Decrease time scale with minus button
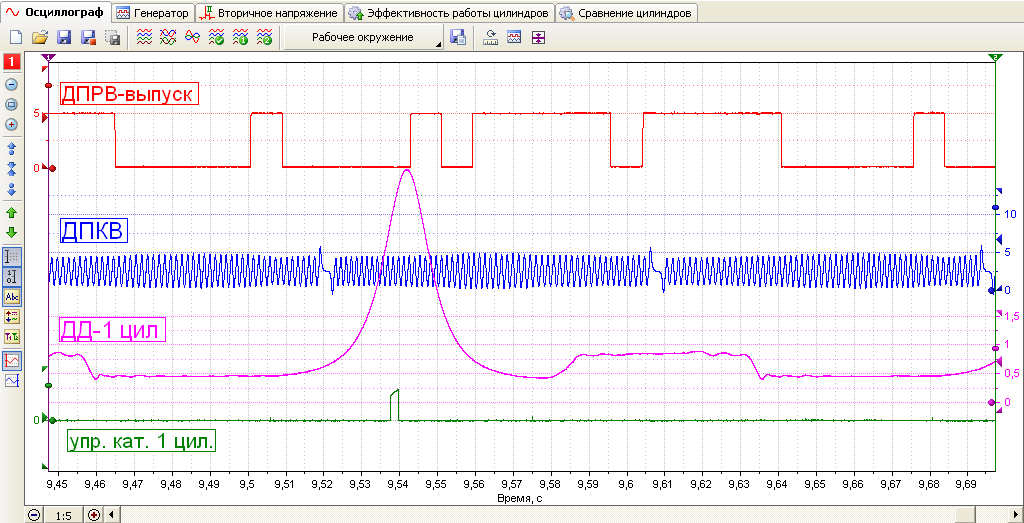This screenshot has width=1024, height=523. (34, 515)
